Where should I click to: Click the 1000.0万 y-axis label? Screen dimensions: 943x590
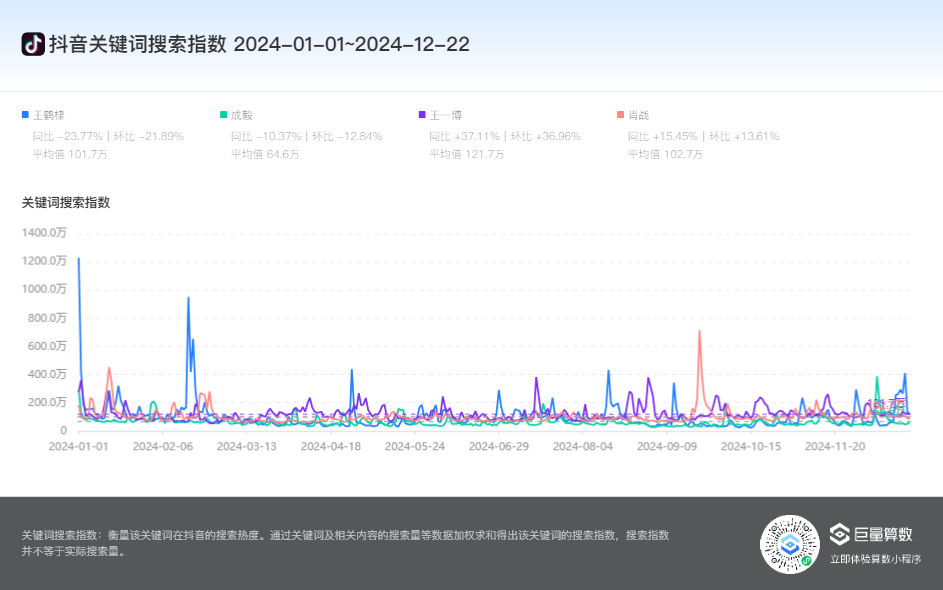pyautogui.click(x=44, y=289)
